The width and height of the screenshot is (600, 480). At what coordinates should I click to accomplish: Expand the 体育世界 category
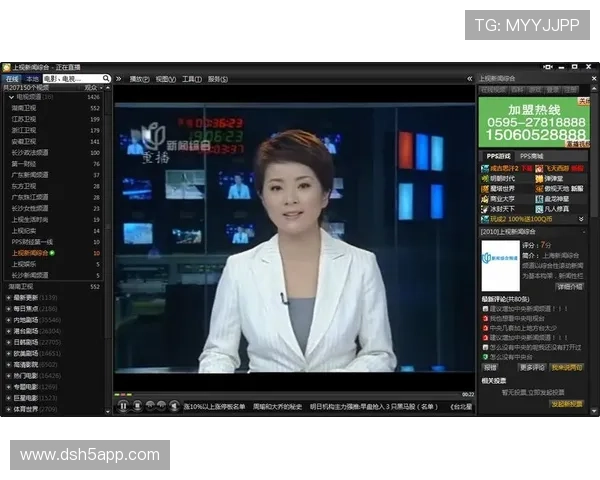click(8, 409)
